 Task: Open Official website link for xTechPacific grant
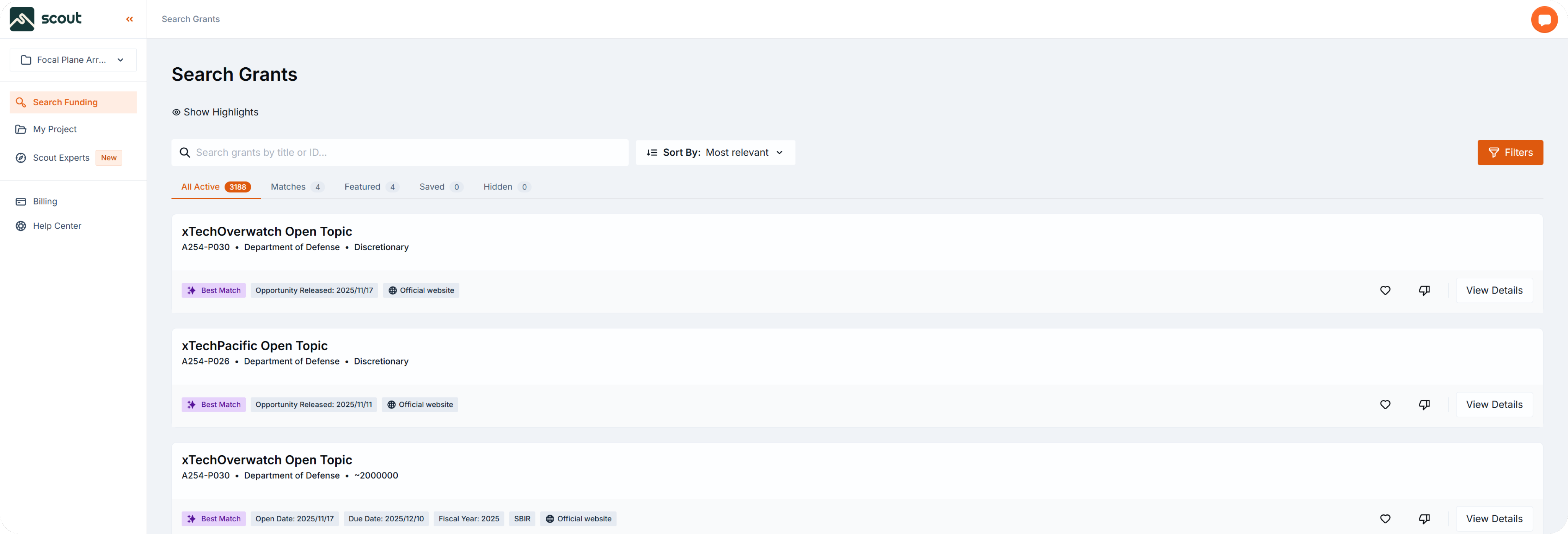(x=420, y=405)
